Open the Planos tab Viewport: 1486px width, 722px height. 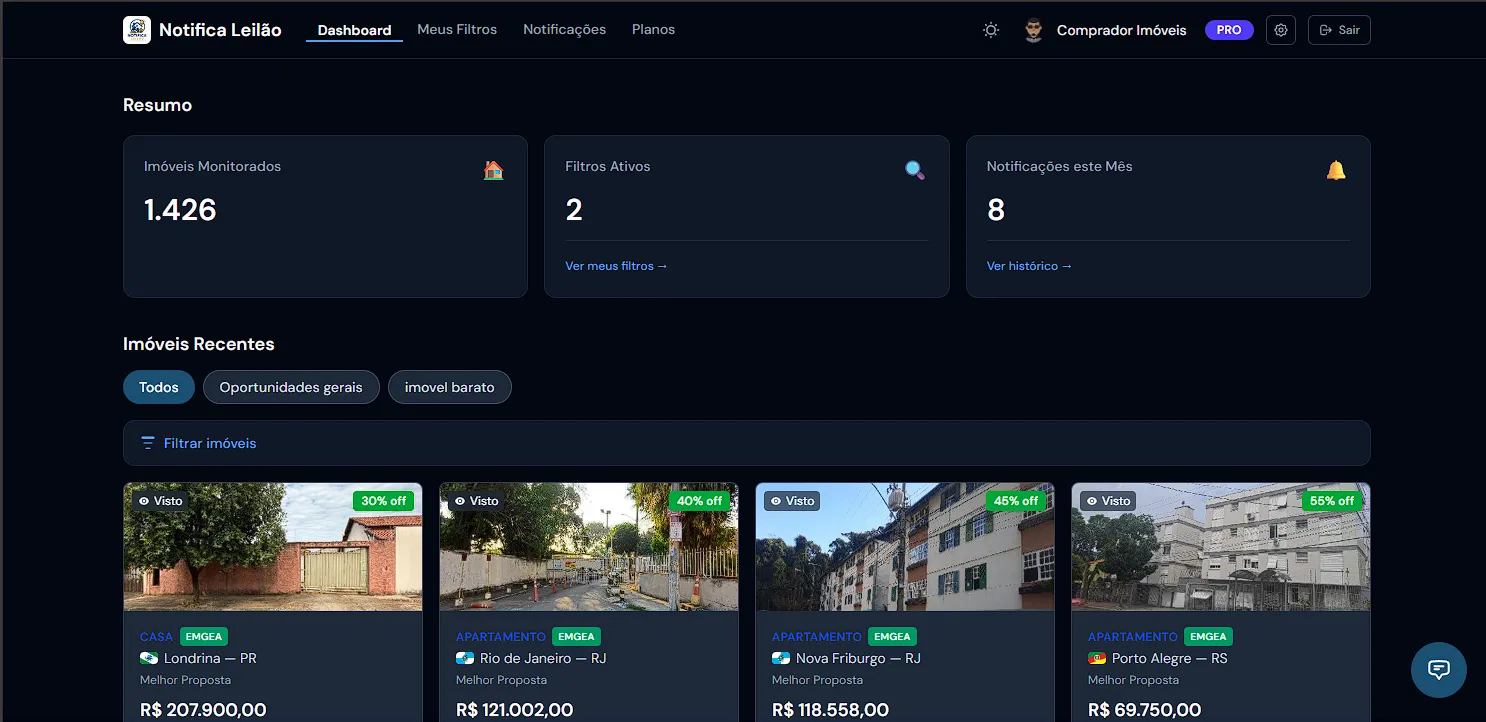tap(653, 30)
